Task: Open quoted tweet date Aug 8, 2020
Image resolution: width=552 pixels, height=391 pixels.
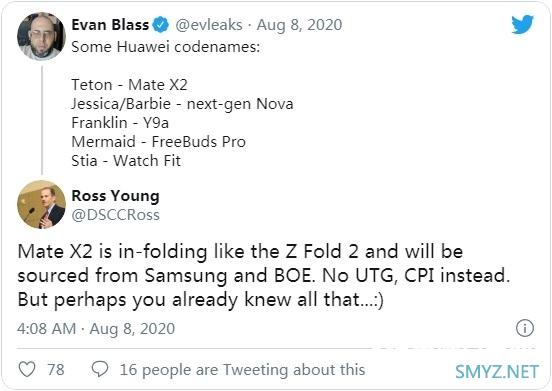Action: tap(299, 25)
